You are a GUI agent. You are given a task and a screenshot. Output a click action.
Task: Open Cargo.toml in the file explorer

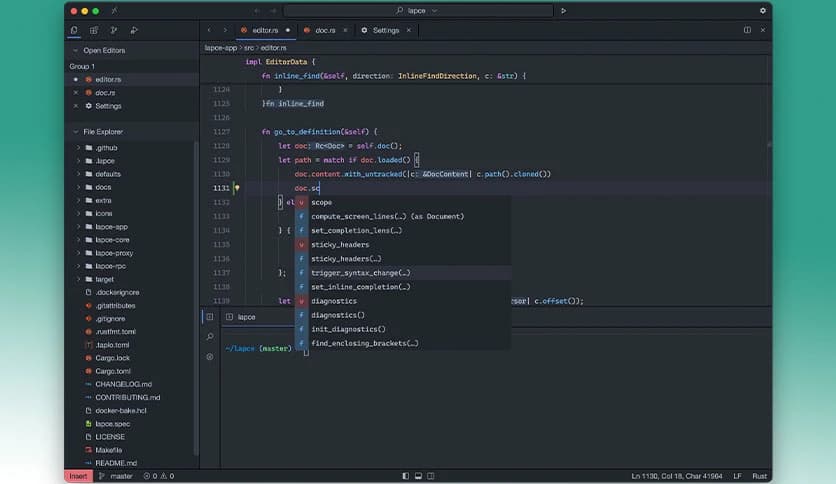click(112, 371)
